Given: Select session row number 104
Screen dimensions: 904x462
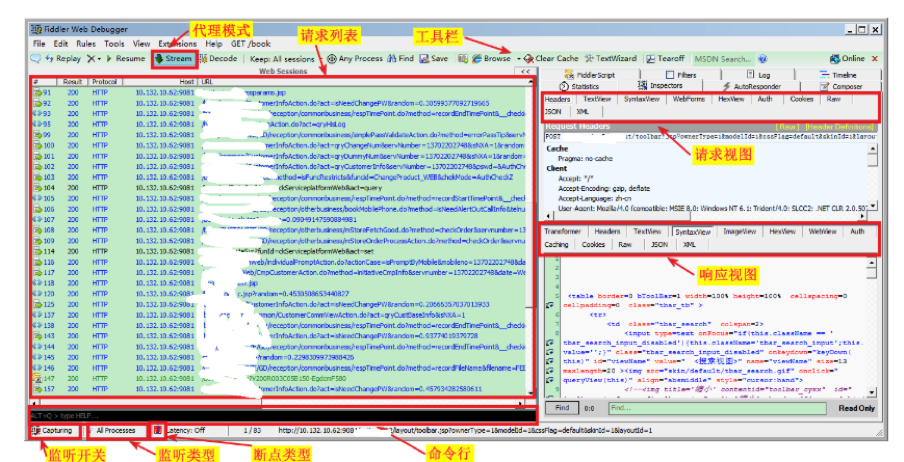Looking at the screenshot, I should tap(279, 187).
